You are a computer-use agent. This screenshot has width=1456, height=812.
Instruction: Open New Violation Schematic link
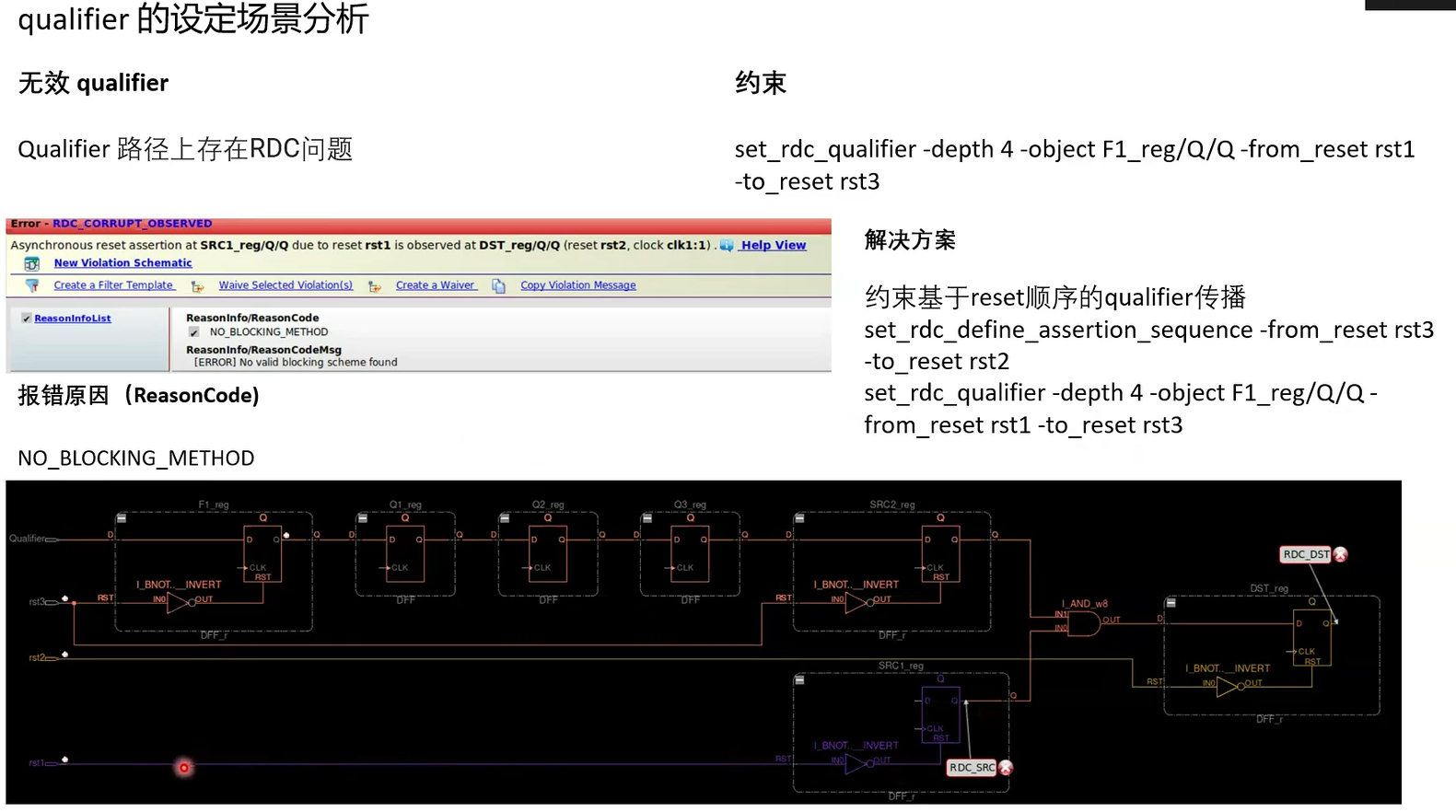pos(122,263)
